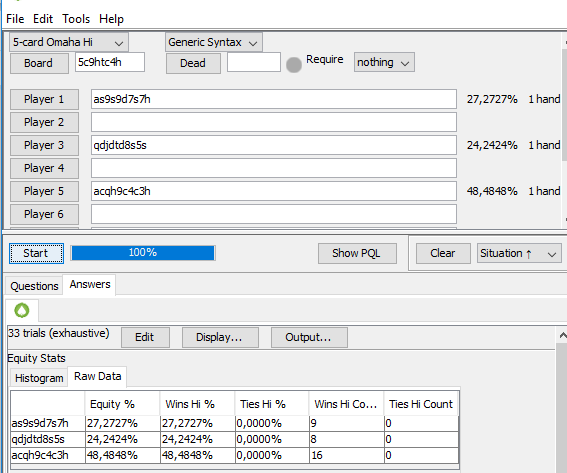
Task: Open the Require nothing dropdown
Action: [384, 63]
